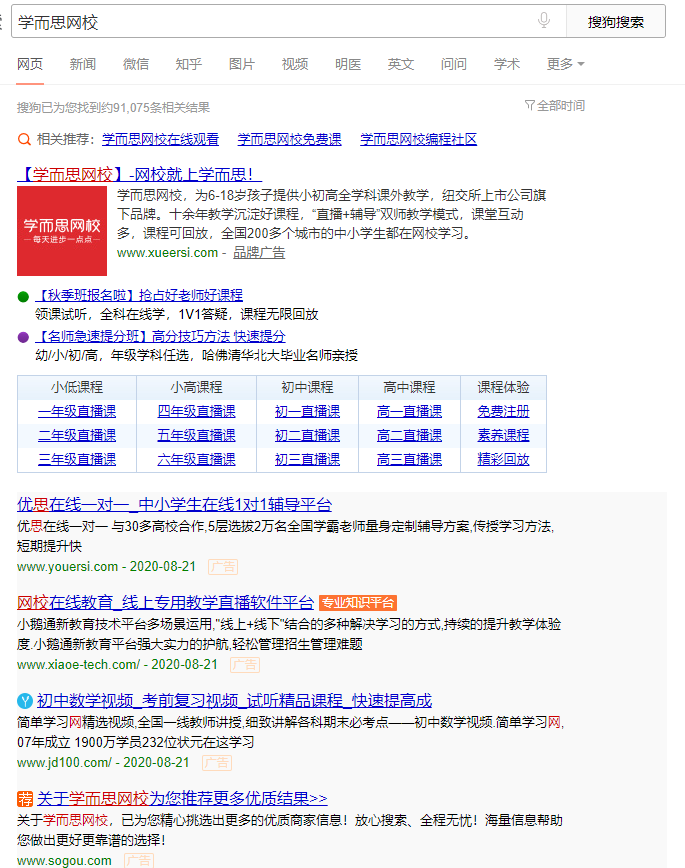Open the 优思在线一对一 result title
The image size is (685, 868).
(174, 504)
